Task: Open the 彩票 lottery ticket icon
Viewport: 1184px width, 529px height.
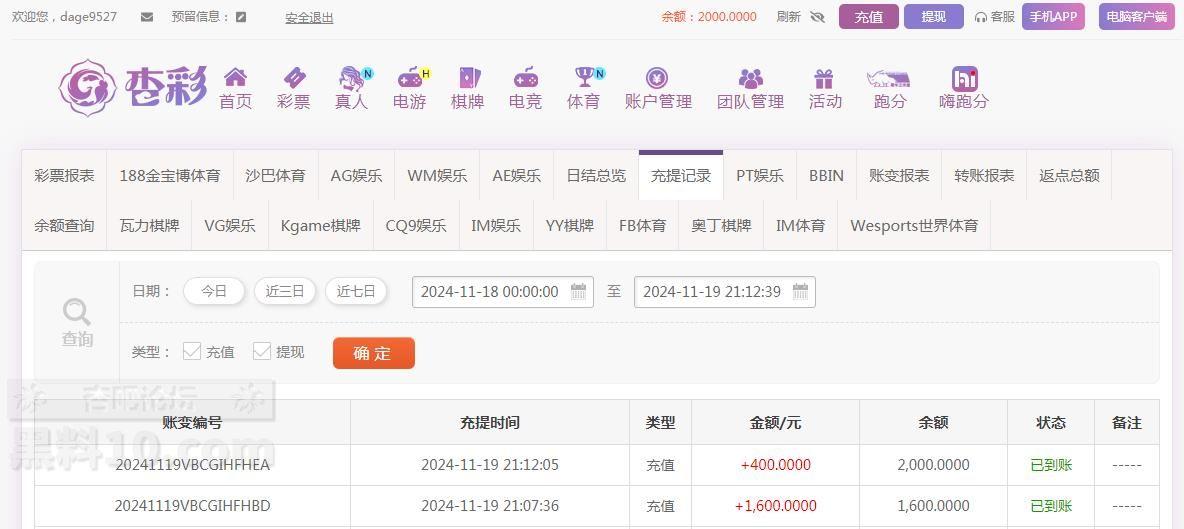Action: (293, 78)
